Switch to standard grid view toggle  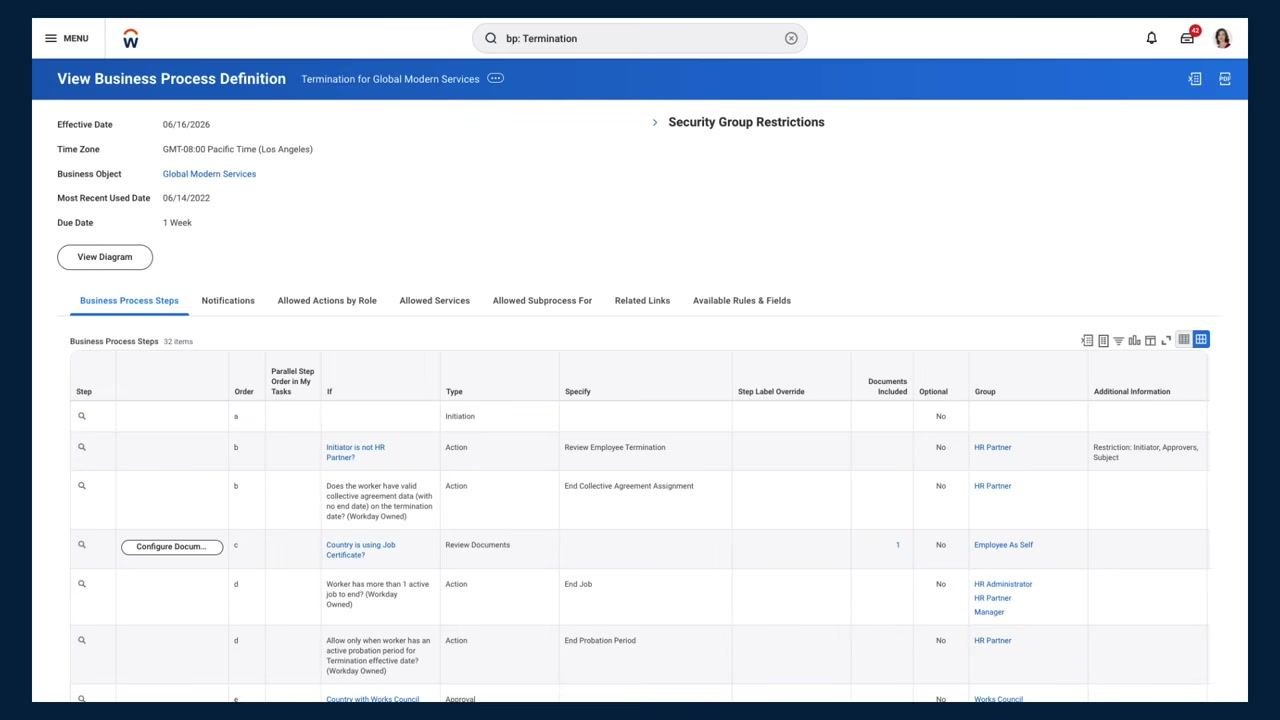click(x=1201, y=340)
